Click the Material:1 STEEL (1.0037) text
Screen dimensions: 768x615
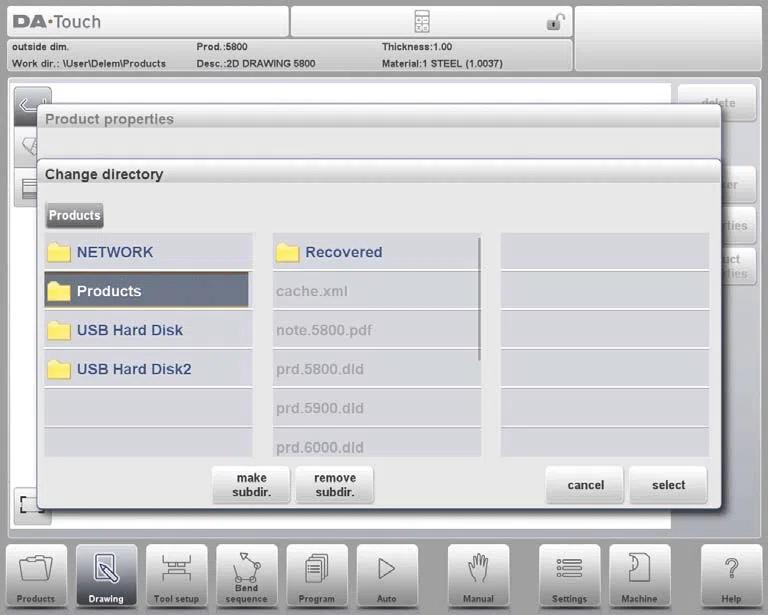442,63
